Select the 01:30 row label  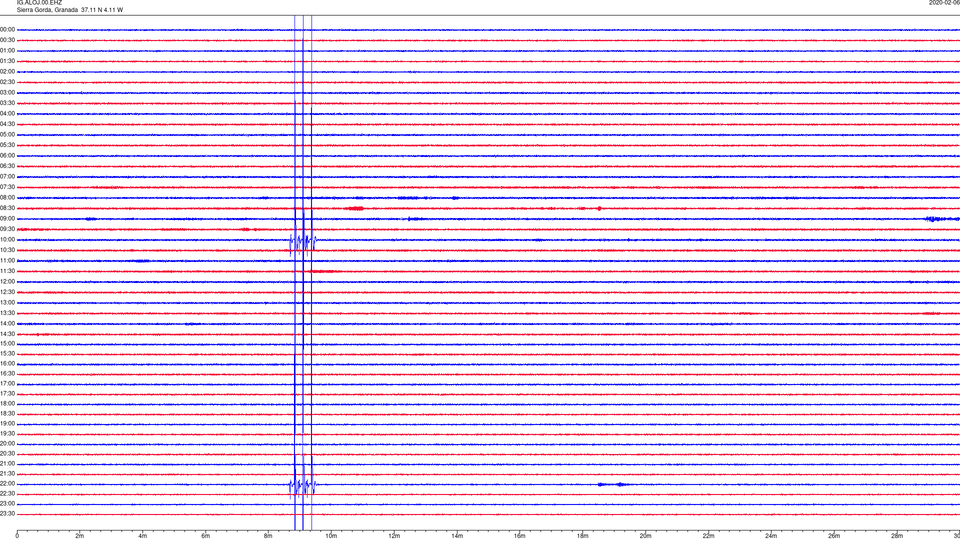[7, 61]
